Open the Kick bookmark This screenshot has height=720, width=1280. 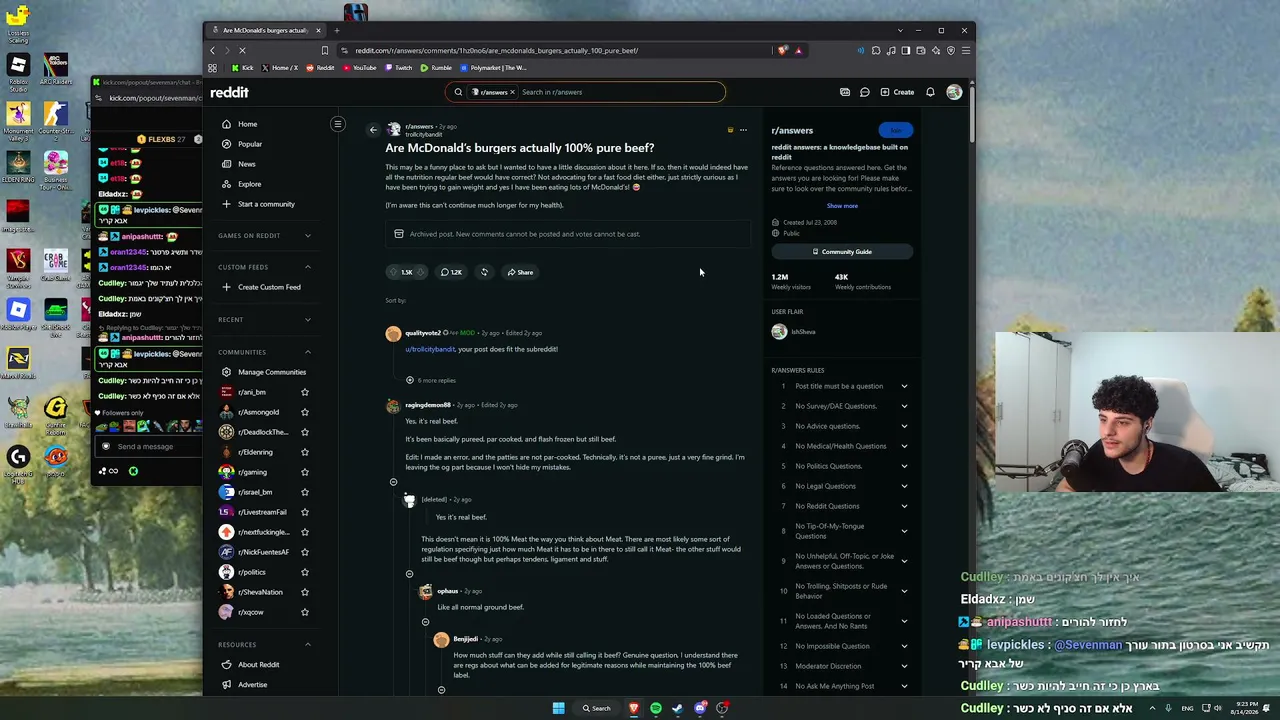click(243, 68)
